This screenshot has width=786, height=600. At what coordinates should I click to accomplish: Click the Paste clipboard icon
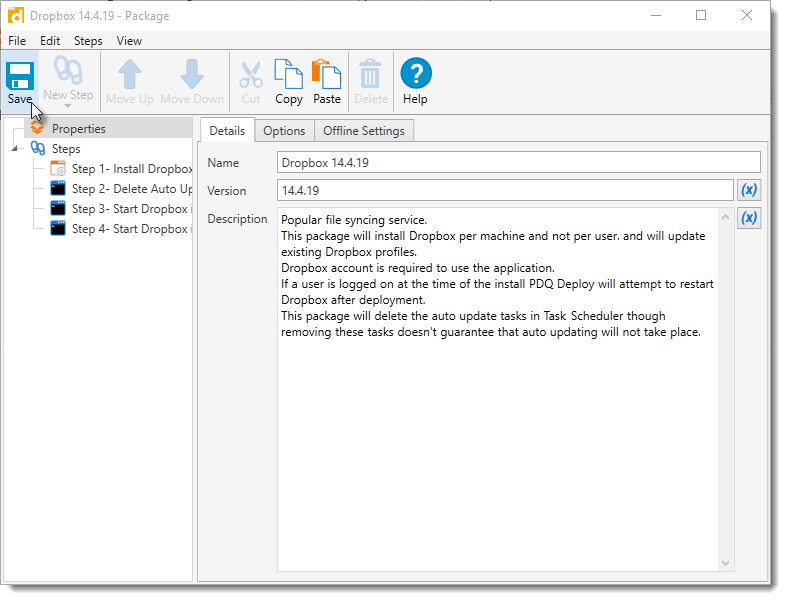[x=327, y=75]
